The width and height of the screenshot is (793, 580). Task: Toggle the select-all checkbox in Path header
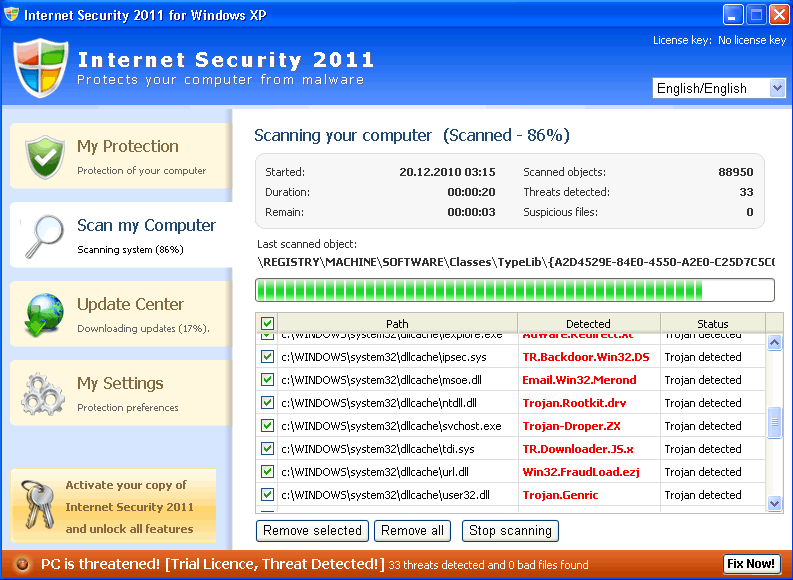(x=267, y=323)
